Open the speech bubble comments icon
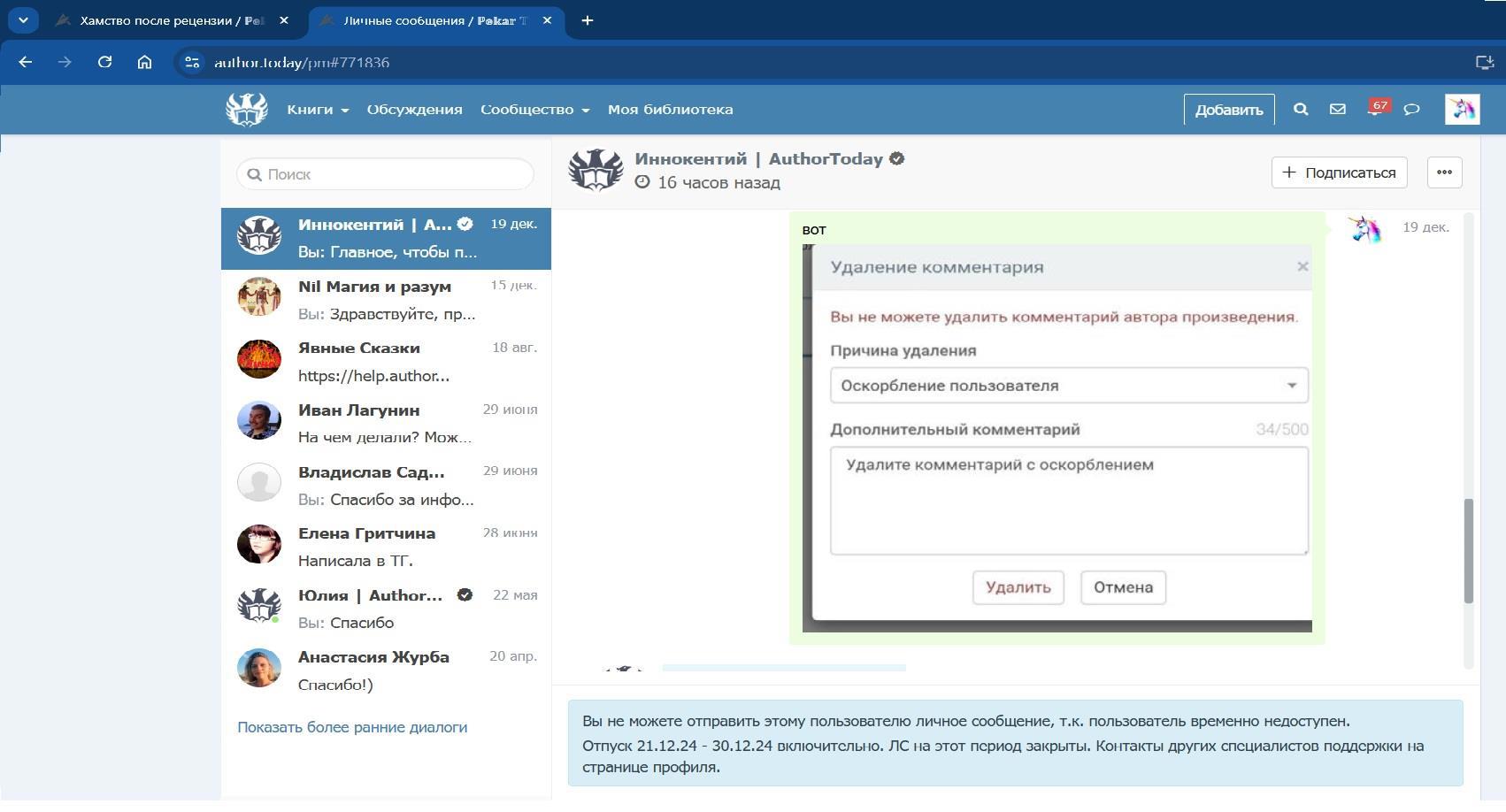The image size is (1506, 812). [1412, 110]
